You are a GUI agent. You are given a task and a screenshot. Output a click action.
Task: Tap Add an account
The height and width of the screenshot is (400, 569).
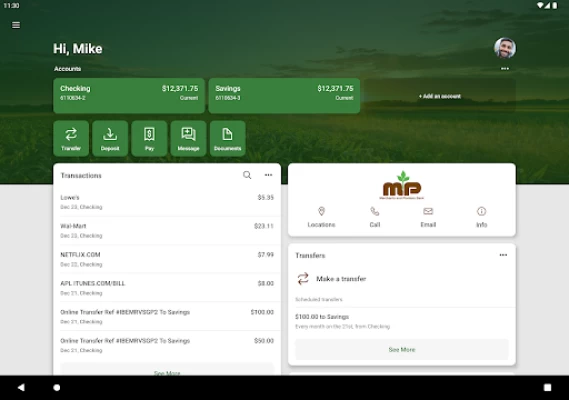click(x=440, y=96)
